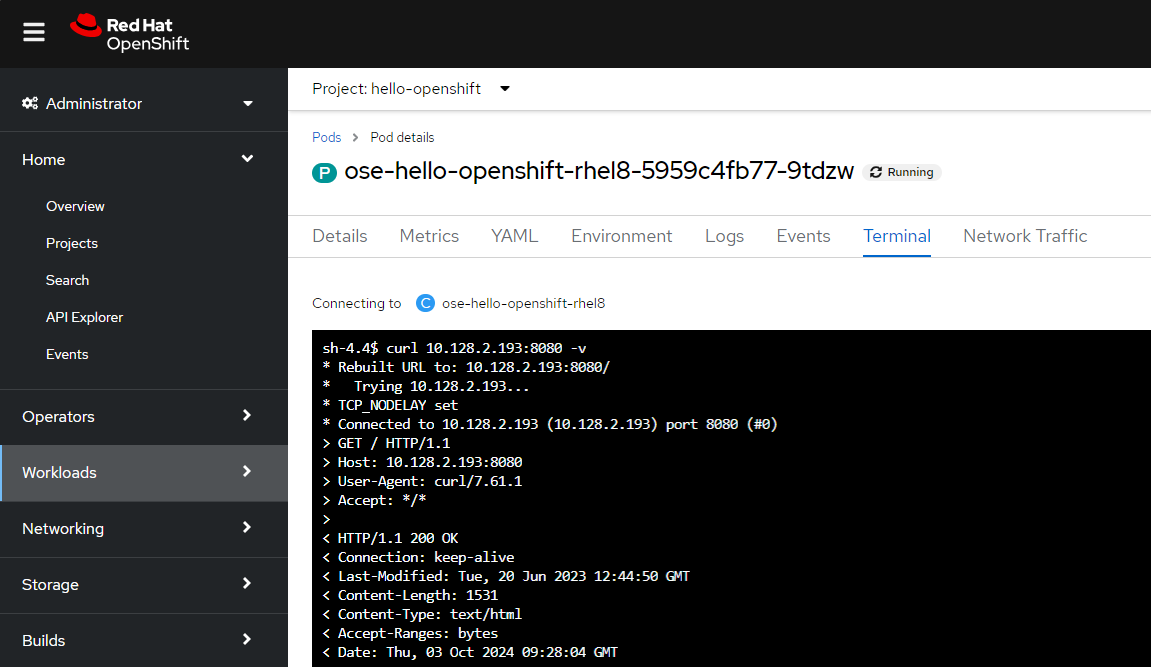Click the 'Connection: keep-alive' terminal line
Image resolution: width=1151 pixels, height=667 pixels.
click(418, 557)
